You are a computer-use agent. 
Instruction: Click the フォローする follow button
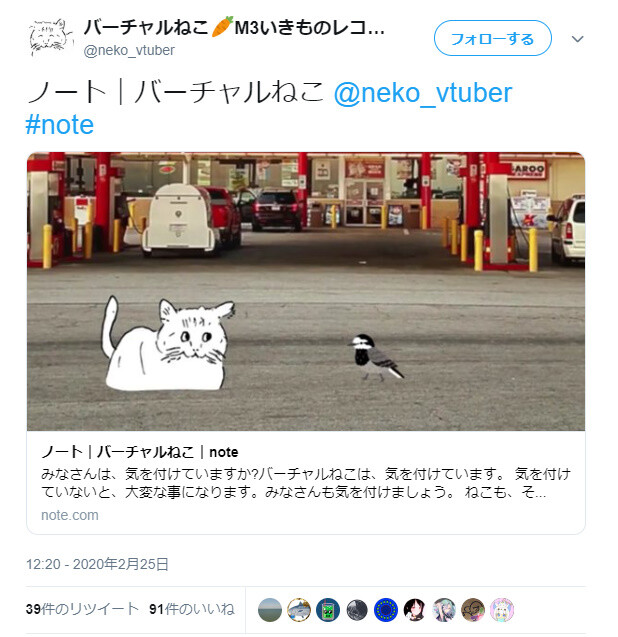coord(492,38)
